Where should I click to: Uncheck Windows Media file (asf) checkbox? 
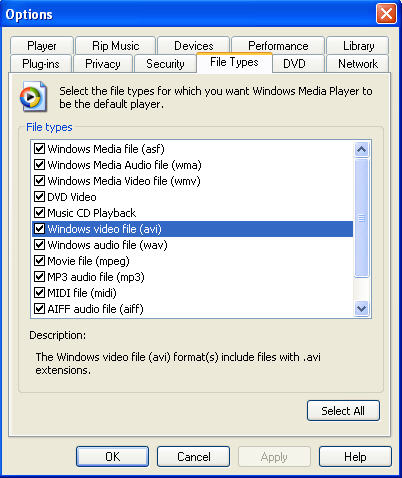pos(39,149)
